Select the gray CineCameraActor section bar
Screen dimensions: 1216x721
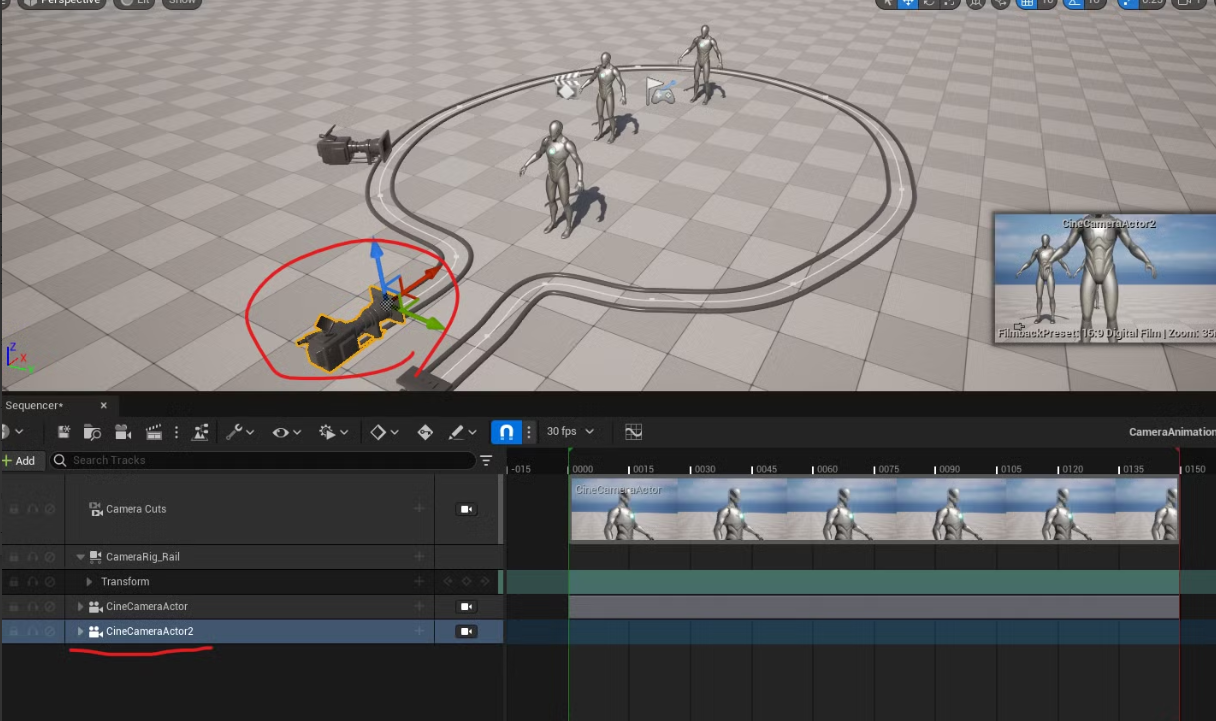874,607
